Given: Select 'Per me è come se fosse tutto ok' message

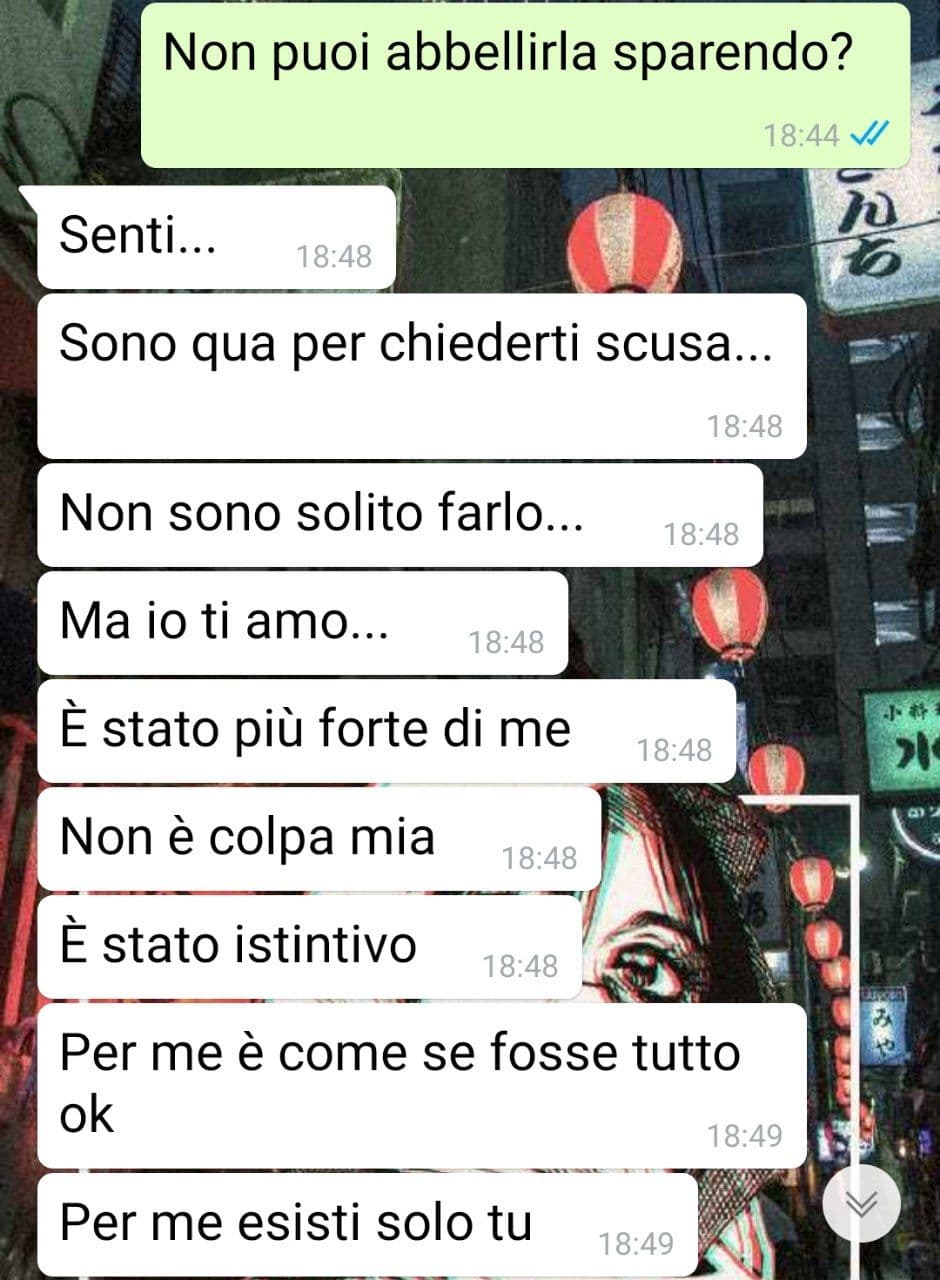Looking at the screenshot, I should point(422,1086).
